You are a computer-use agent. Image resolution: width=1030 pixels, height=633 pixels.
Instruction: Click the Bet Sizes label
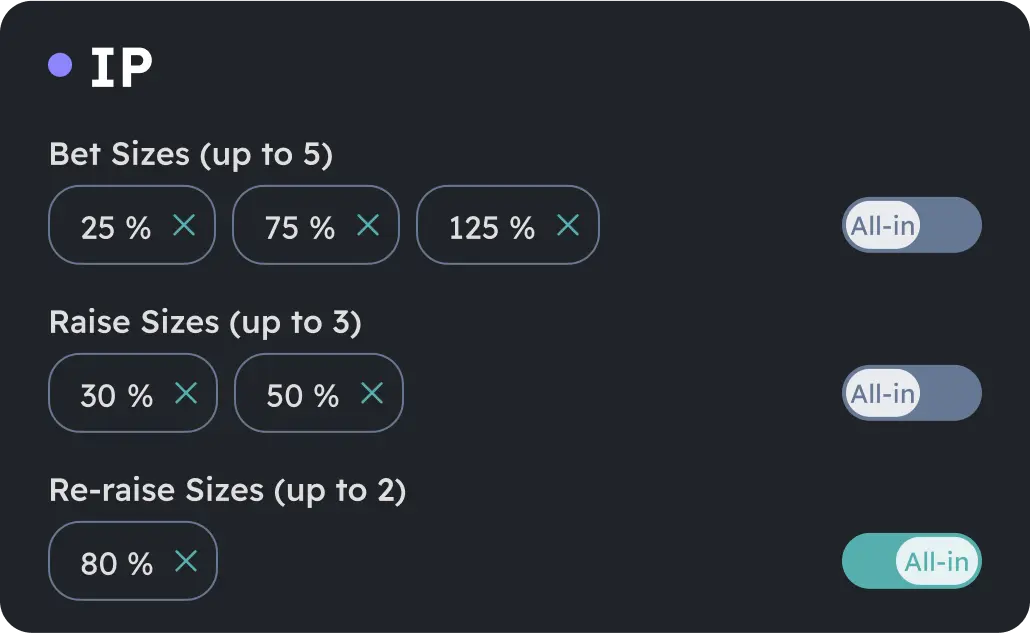coord(192,154)
